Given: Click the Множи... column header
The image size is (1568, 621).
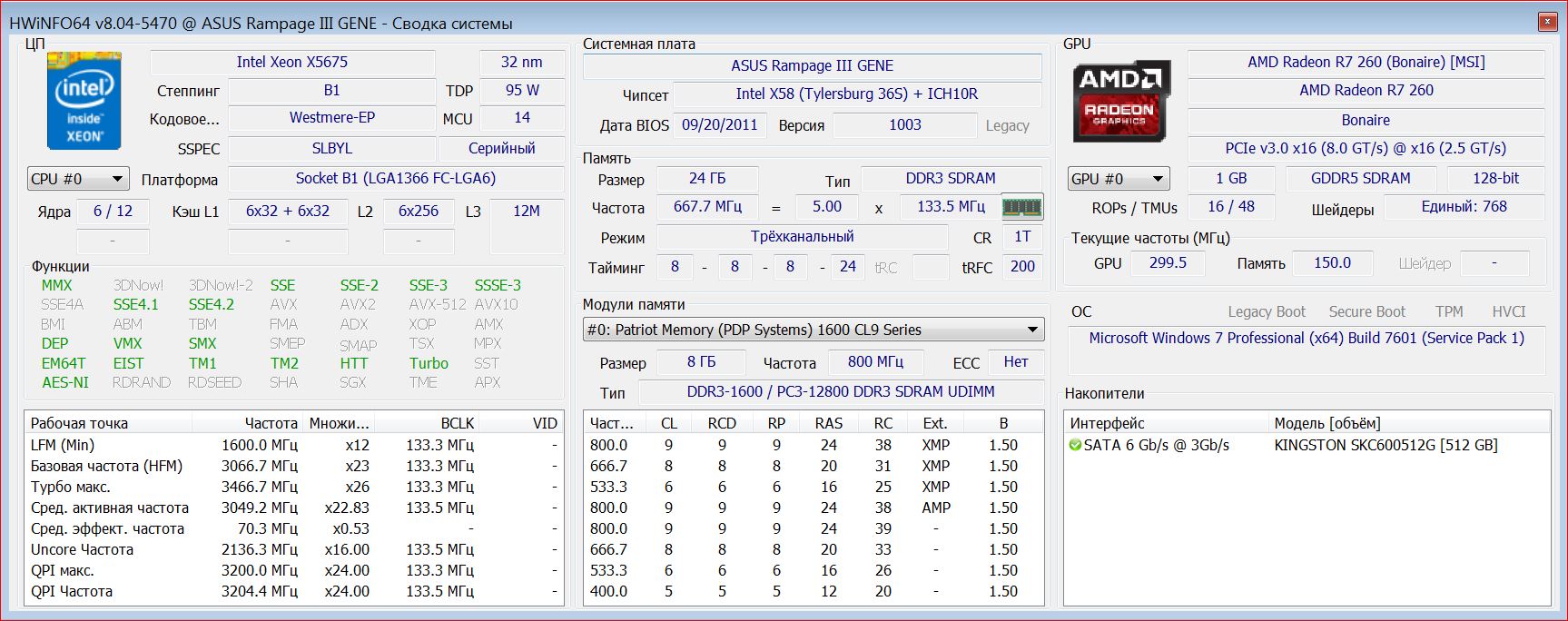Looking at the screenshot, I should click(338, 423).
